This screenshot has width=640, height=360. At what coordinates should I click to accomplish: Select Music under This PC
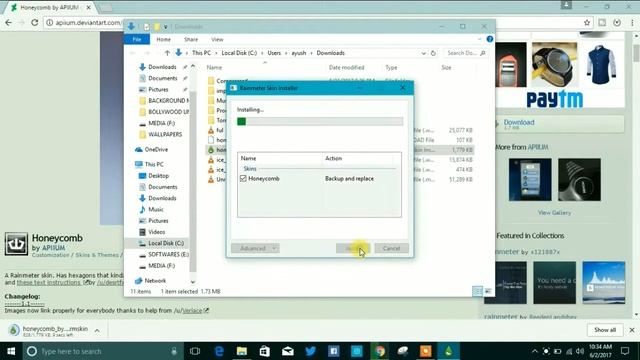tap(156, 209)
